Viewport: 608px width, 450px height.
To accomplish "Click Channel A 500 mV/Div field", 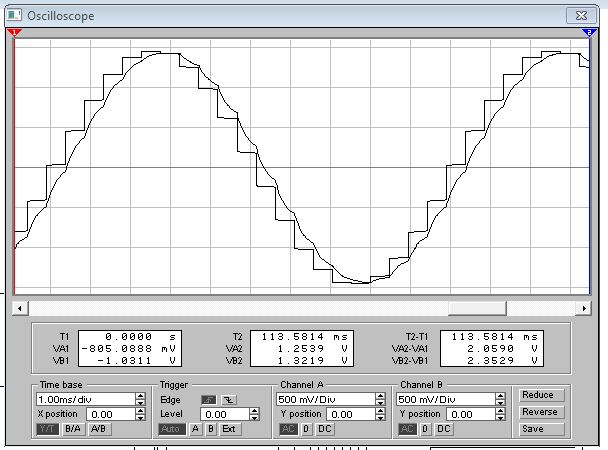I will click(x=326, y=399).
